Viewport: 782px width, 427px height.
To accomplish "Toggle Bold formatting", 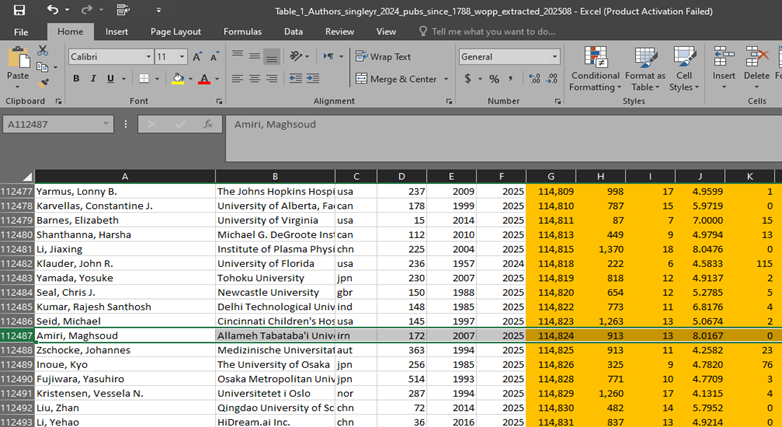I will pos(77,79).
